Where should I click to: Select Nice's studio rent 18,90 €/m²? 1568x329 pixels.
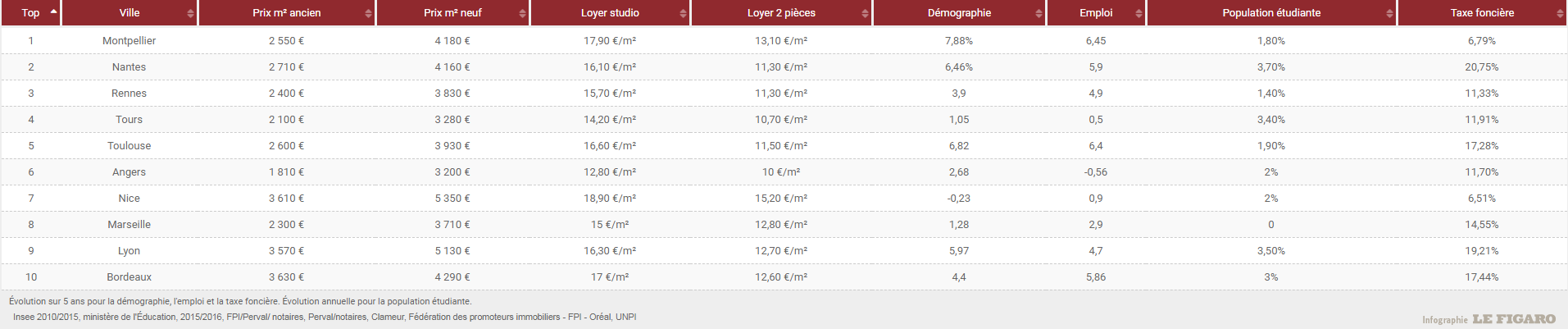pyautogui.click(x=610, y=198)
